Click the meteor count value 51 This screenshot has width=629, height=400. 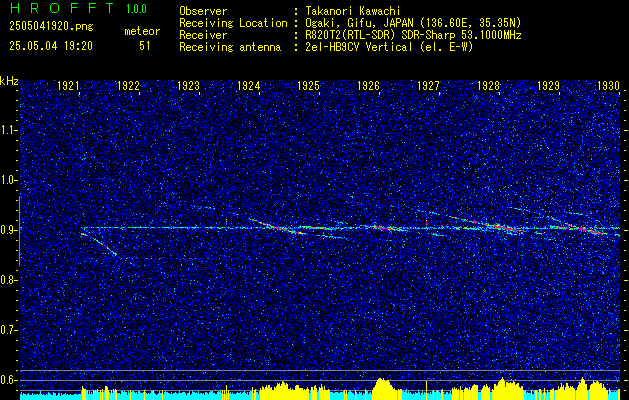click(x=145, y=46)
